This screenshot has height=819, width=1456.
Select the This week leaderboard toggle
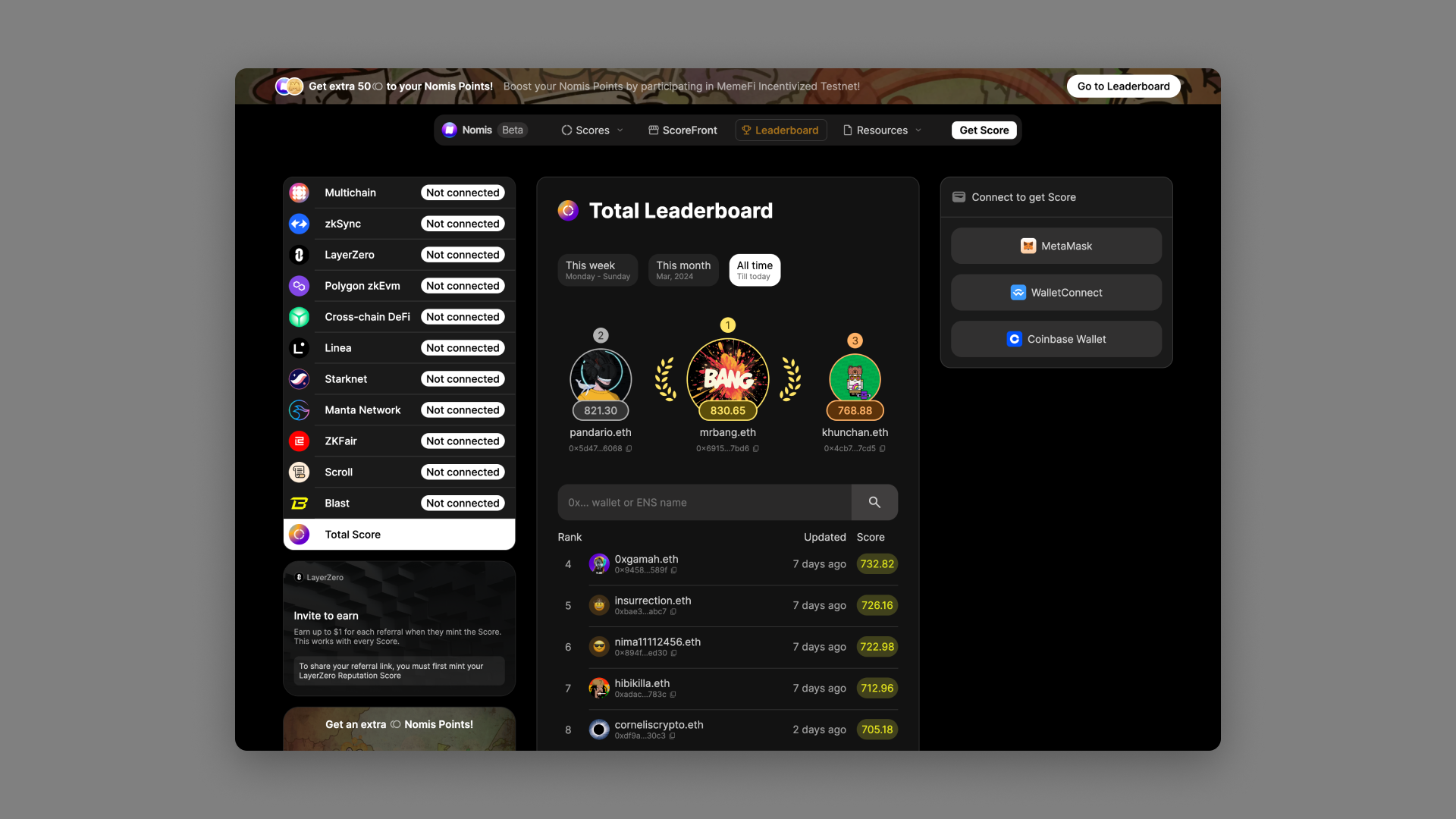597,269
